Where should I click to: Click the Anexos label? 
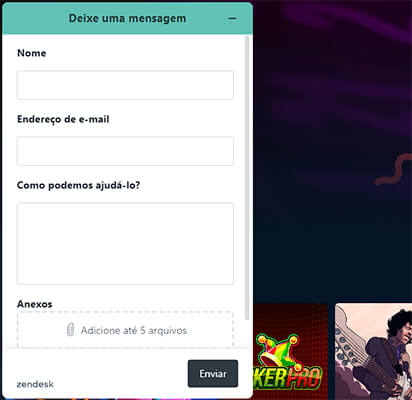[35, 304]
